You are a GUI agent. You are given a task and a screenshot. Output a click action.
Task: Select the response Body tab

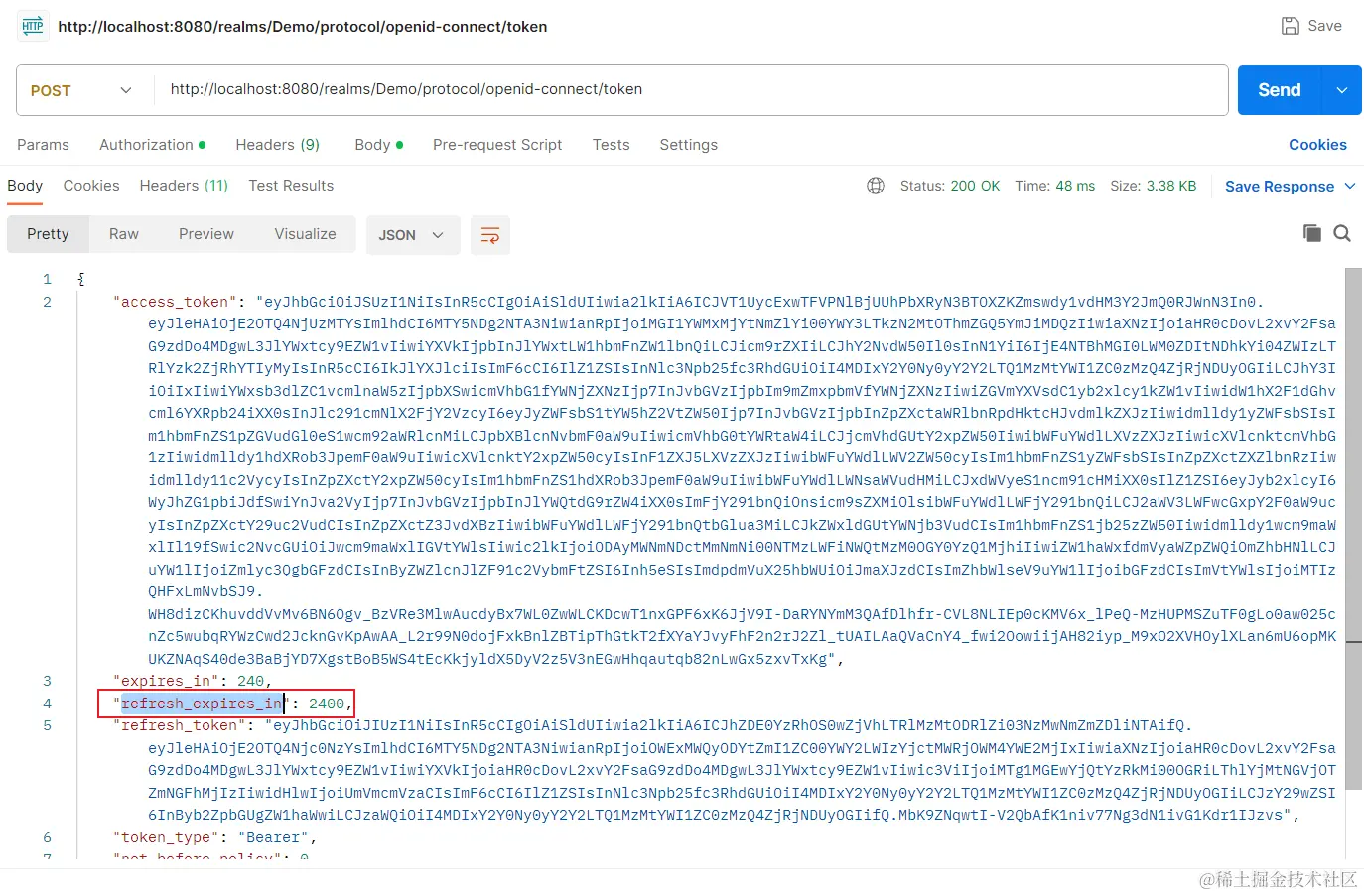(x=25, y=186)
